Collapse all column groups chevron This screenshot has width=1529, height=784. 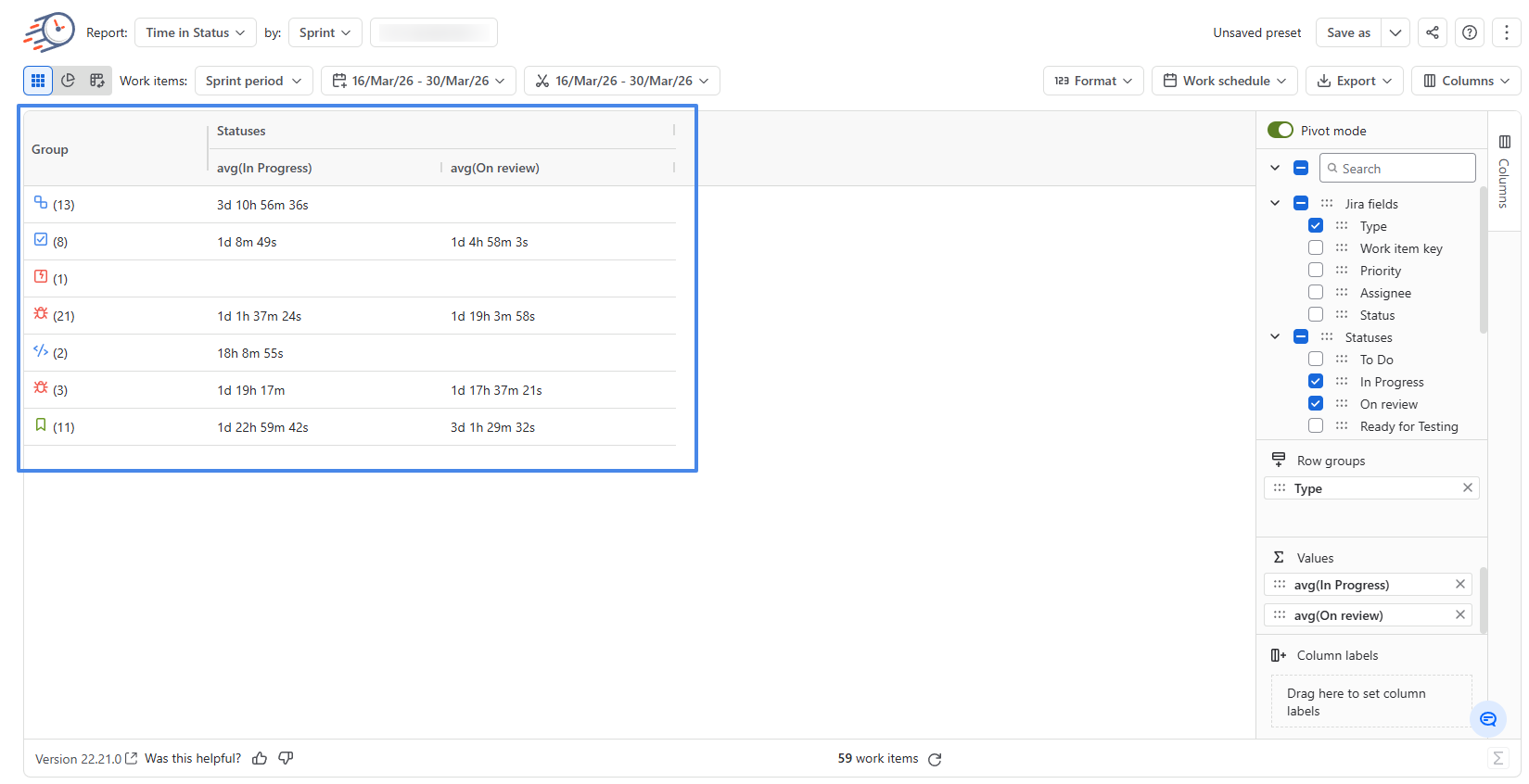[x=1275, y=168]
